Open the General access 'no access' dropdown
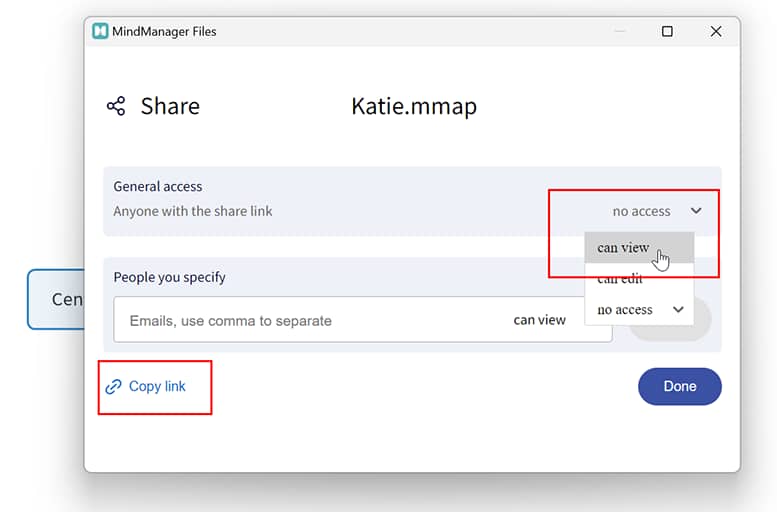777x512 pixels. (x=657, y=212)
